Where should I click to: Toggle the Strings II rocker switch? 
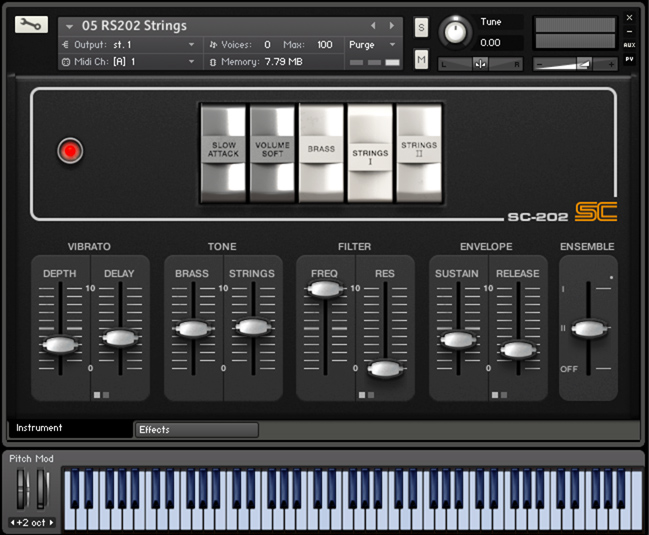pos(419,150)
